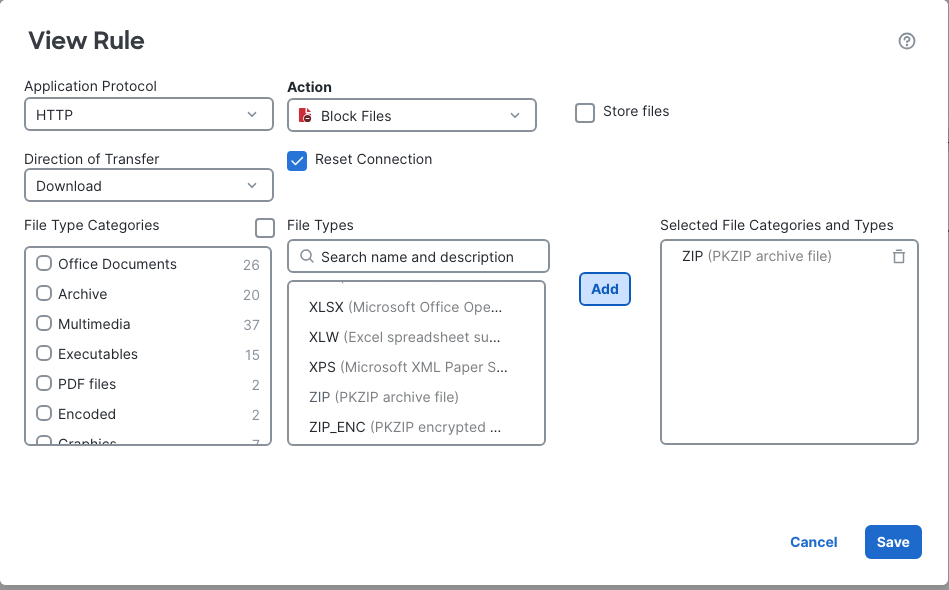Check the Multimedia category
949x590 pixels.
pos(44,323)
